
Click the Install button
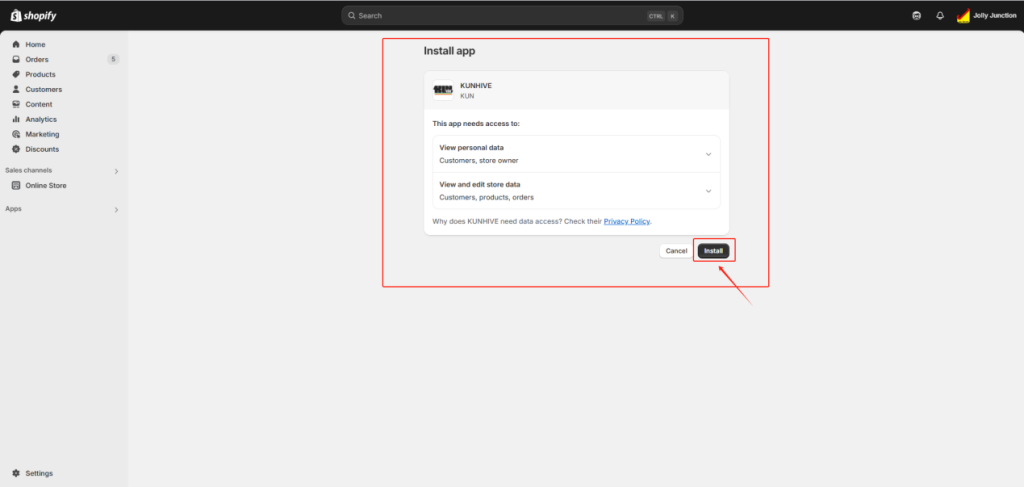[713, 251]
